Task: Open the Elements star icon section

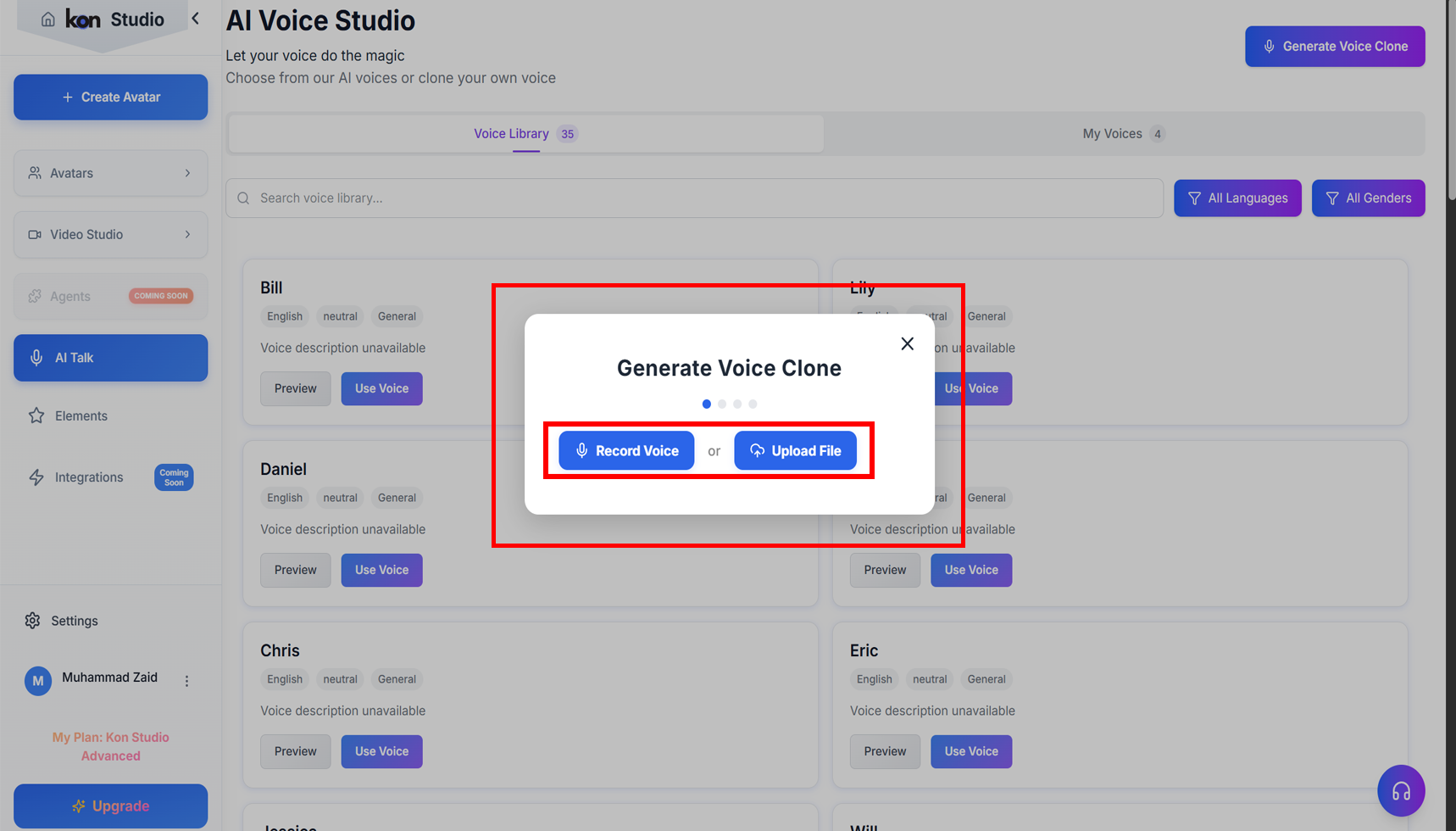Action: (x=36, y=415)
